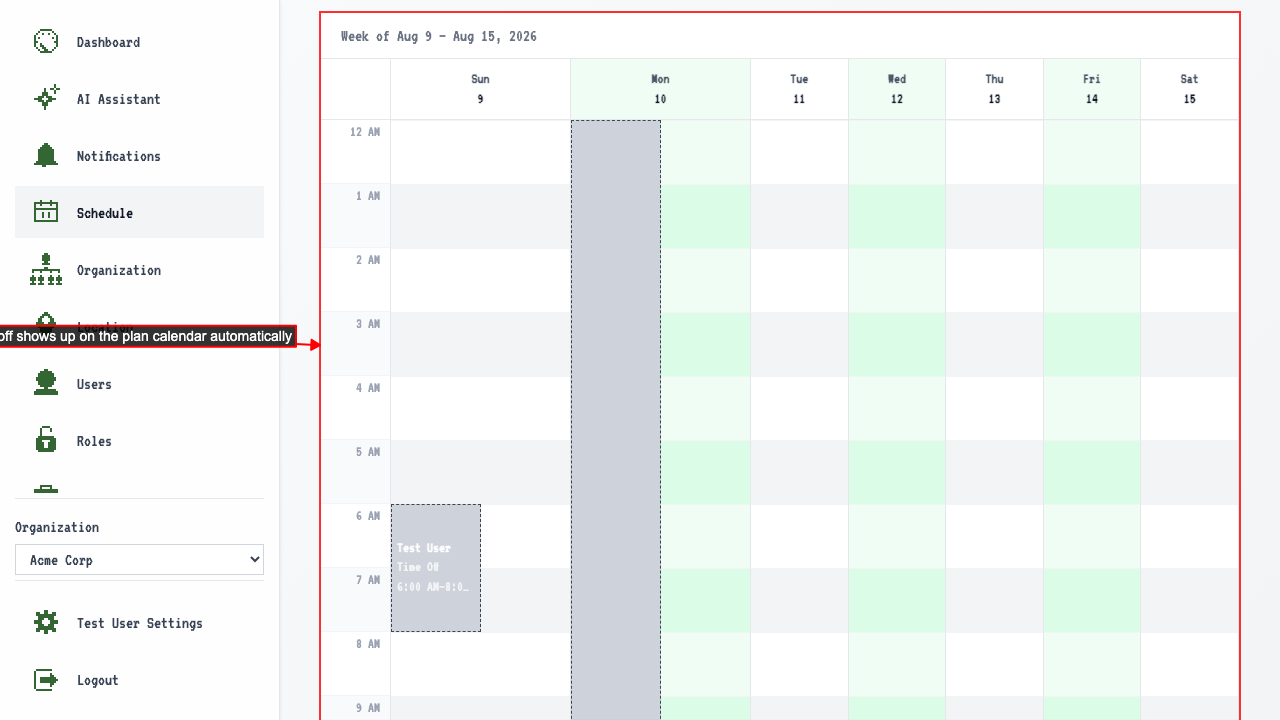1280x720 pixels.
Task: Click the Organization label above dropdown
Action: 57,527
